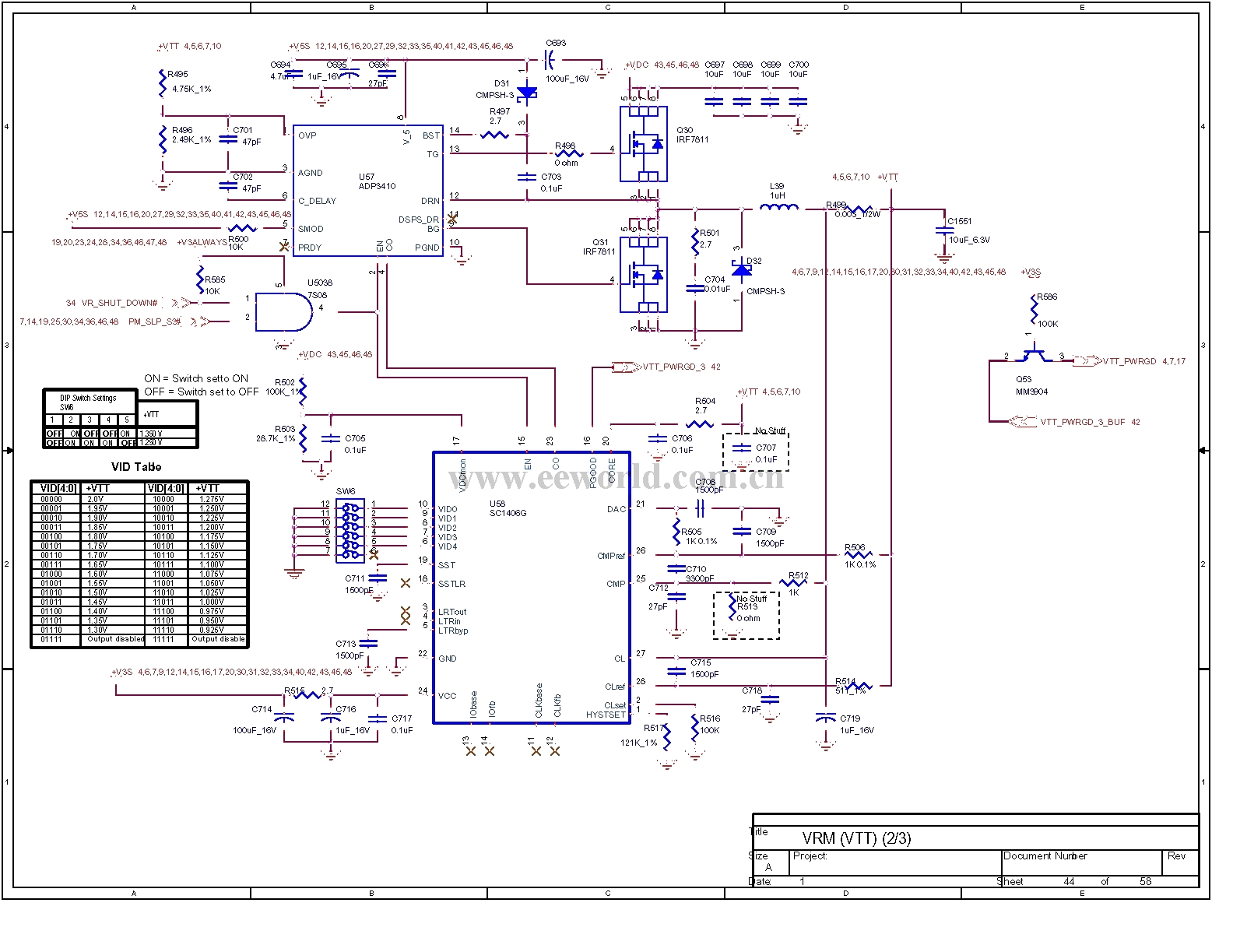
Task: Click the title VRM (VTT) (2/3)
Action: (856, 838)
